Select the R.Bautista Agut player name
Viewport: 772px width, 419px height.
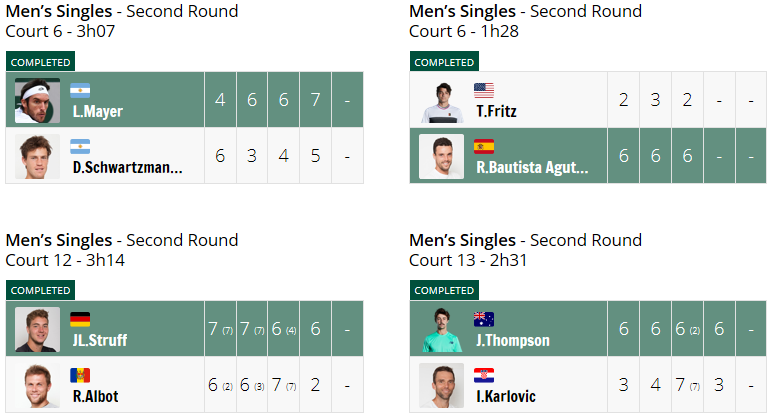[532, 167]
